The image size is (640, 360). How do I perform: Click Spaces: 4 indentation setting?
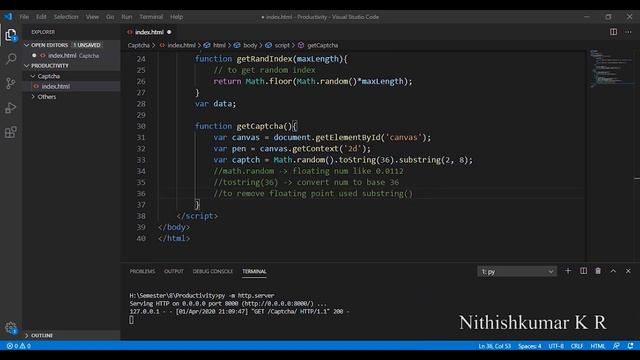coord(529,346)
